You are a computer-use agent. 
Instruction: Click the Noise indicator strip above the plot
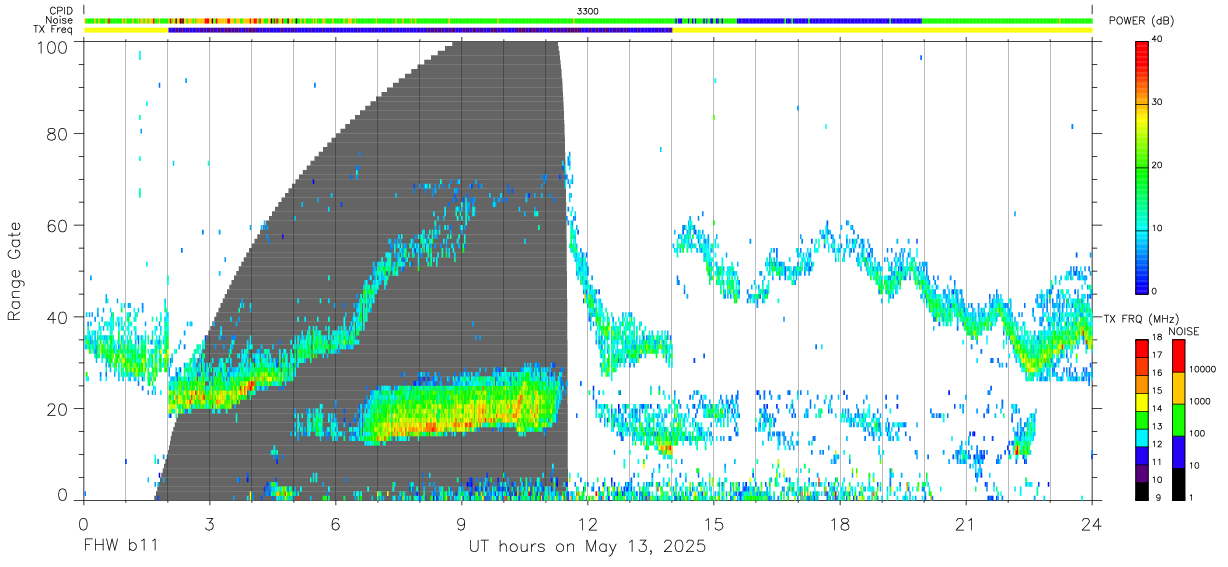point(588,20)
